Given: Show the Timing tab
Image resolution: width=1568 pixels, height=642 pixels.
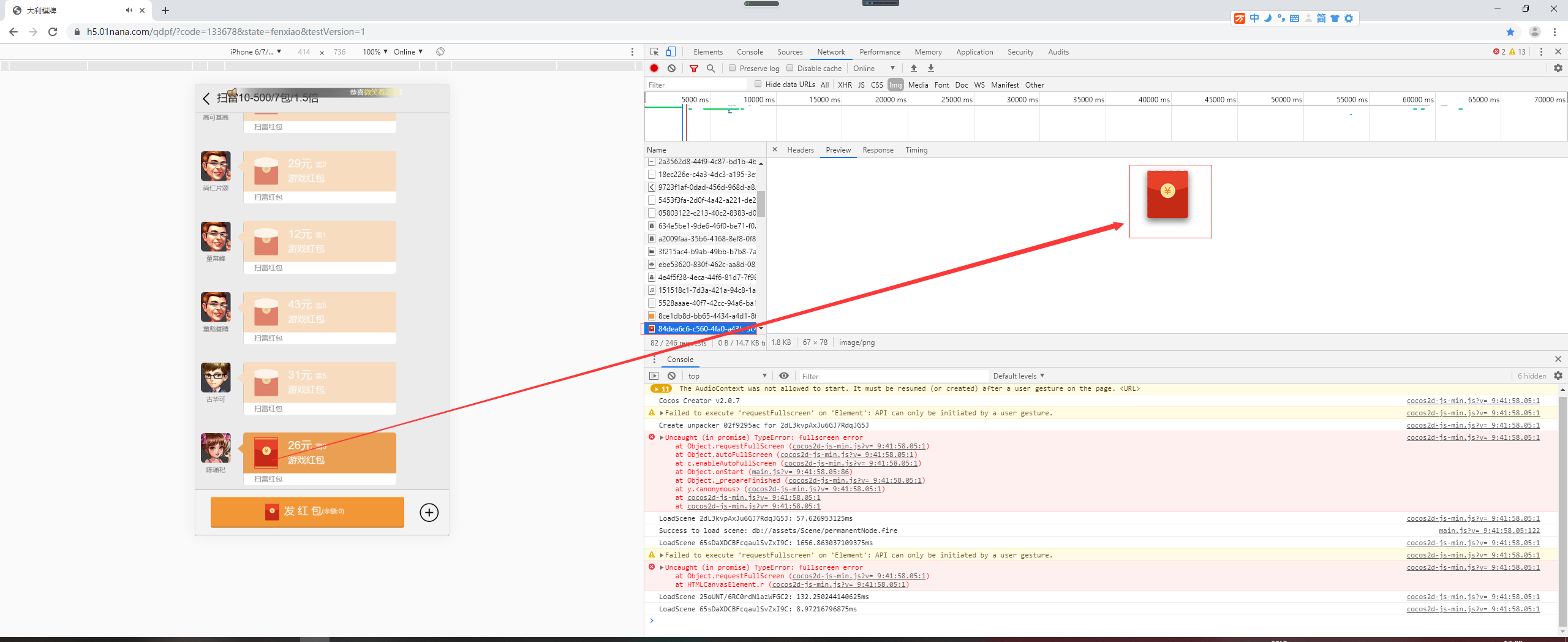Looking at the screenshot, I should 916,150.
